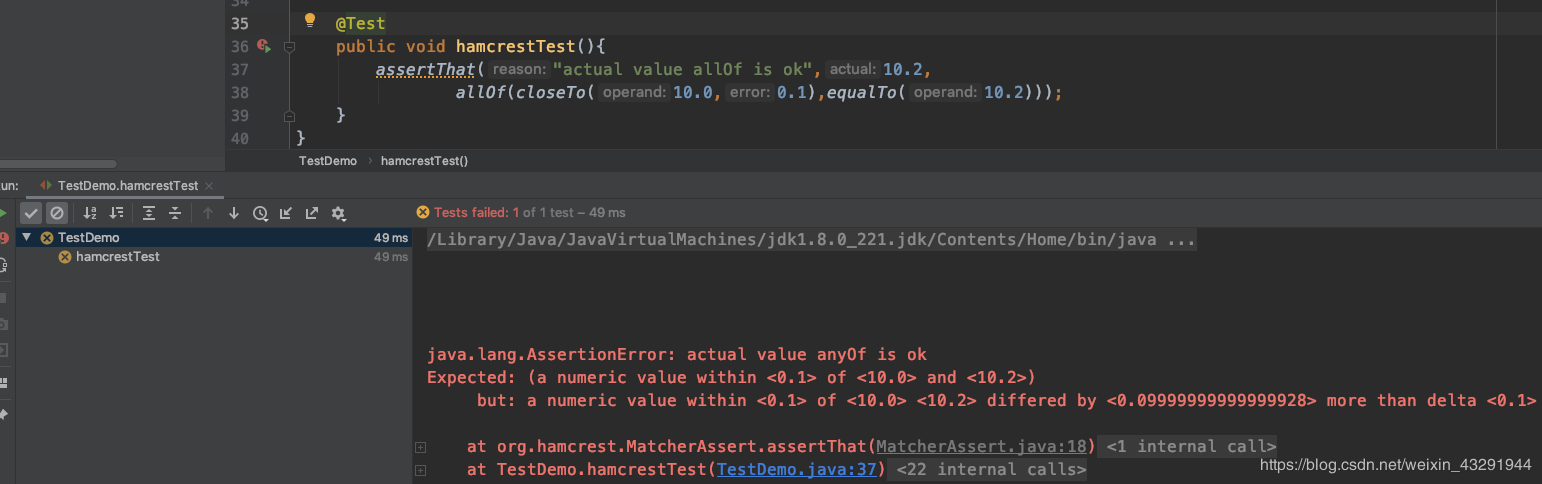
Task: Toggle Show Passed tests checkmark button
Action: 32,213
